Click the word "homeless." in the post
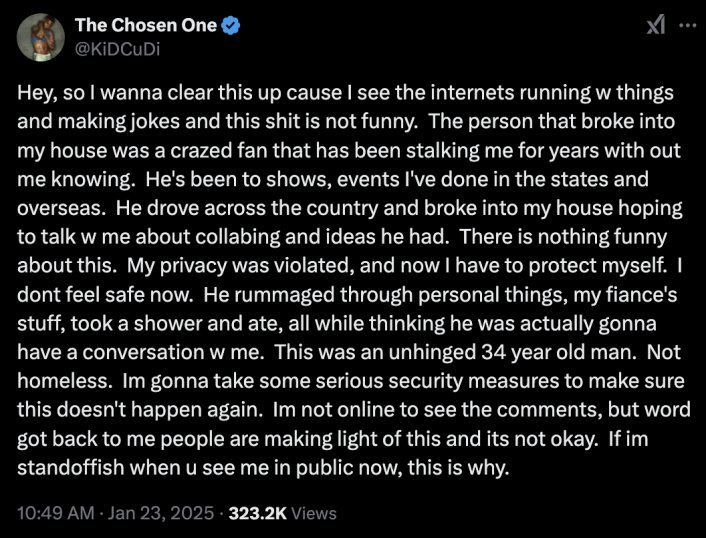The image size is (706, 538). click(64, 381)
